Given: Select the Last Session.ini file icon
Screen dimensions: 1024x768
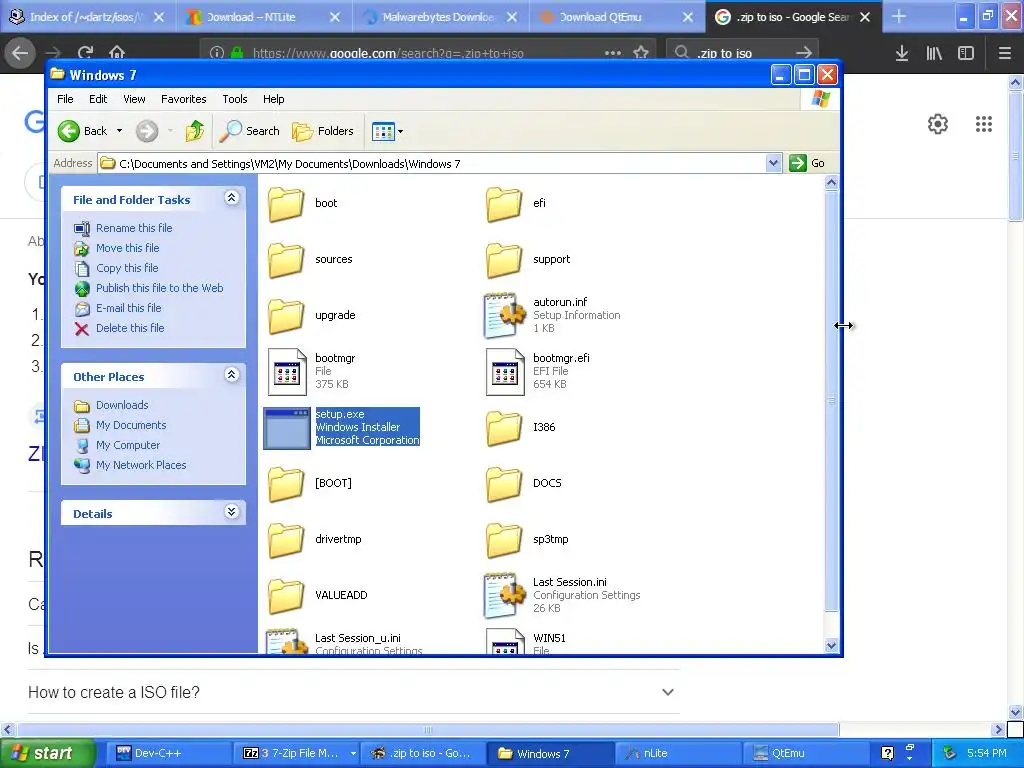Looking at the screenshot, I should pyautogui.click(x=504, y=596).
